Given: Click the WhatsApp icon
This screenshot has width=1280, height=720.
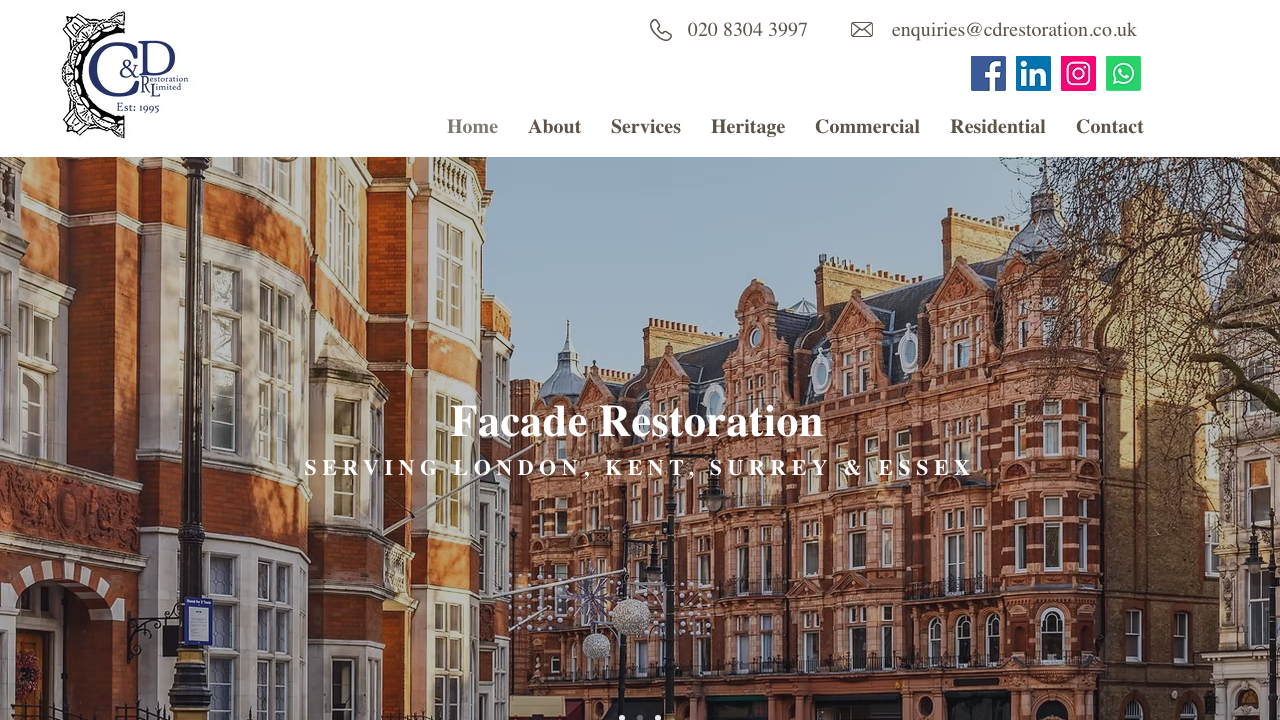Looking at the screenshot, I should tap(1123, 72).
